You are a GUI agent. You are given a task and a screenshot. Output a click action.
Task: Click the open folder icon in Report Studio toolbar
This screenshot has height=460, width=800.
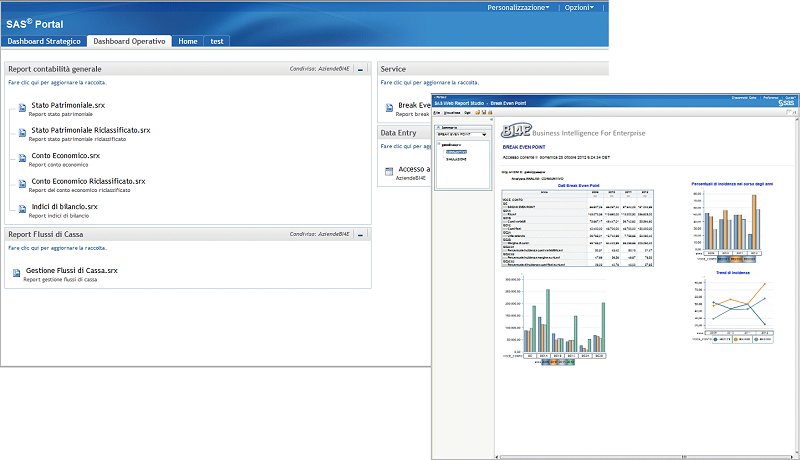[x=478, y=112]
